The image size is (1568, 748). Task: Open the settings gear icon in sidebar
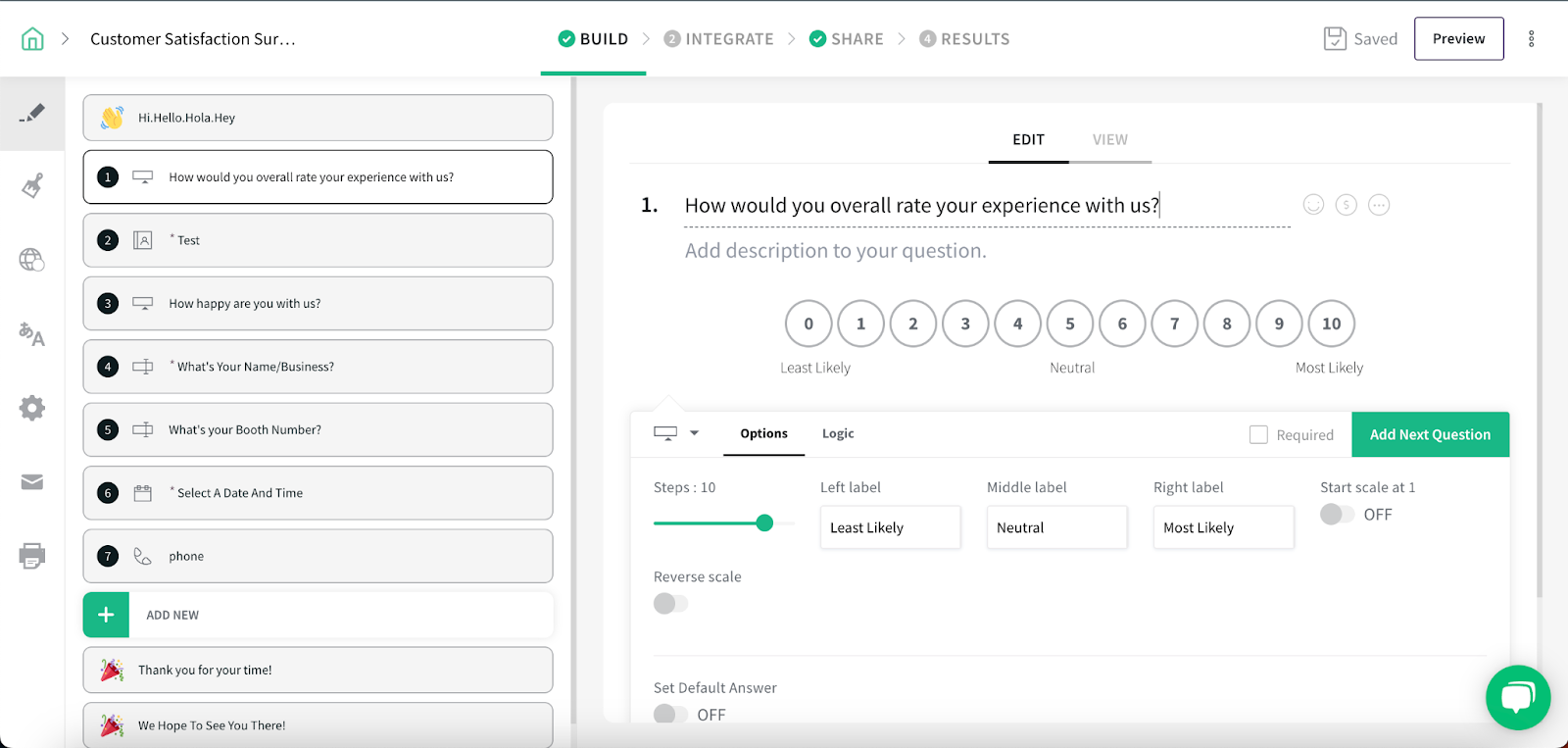pos(32,408)
